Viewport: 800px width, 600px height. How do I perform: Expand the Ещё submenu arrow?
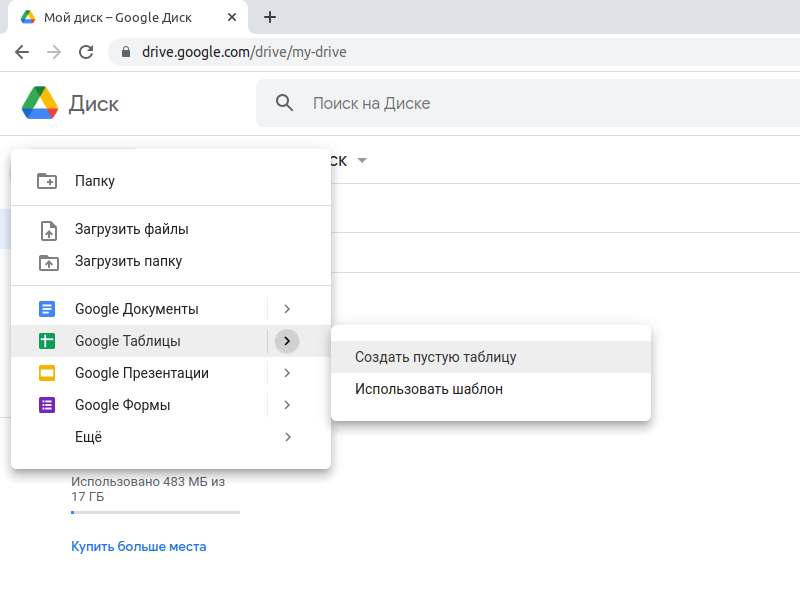pyautogui.click(x=287, y=437)
